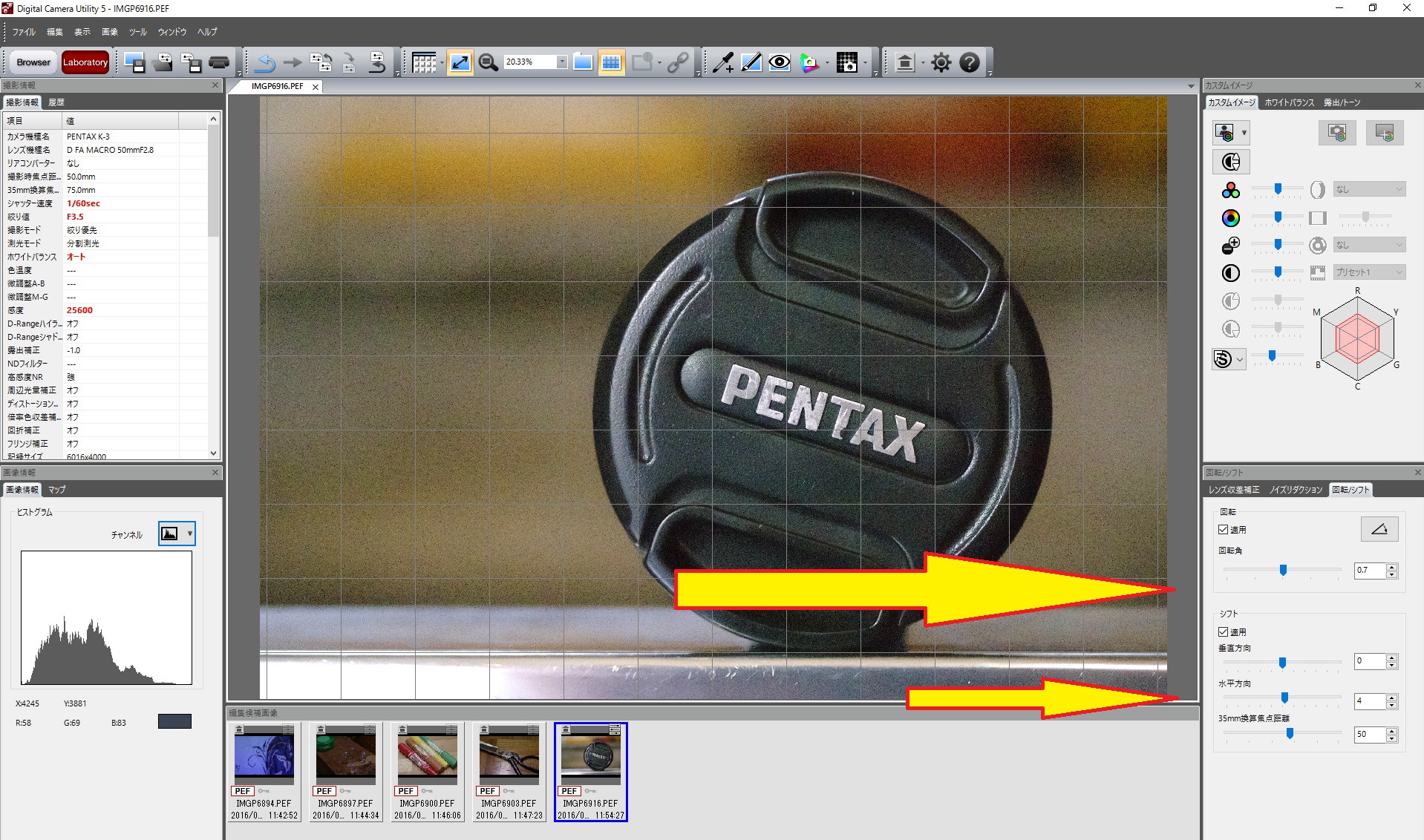Screen dimensions: 1424x840
Task: Click the reset parameters icon with curved arrow
Action: (377, 62)
